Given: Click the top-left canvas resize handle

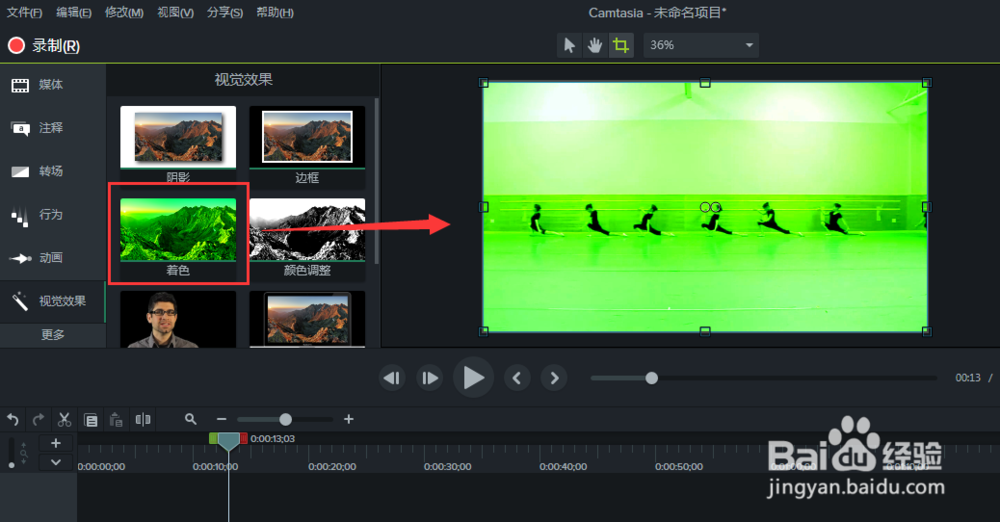Looking at the screenshot, I should (483, 82).
